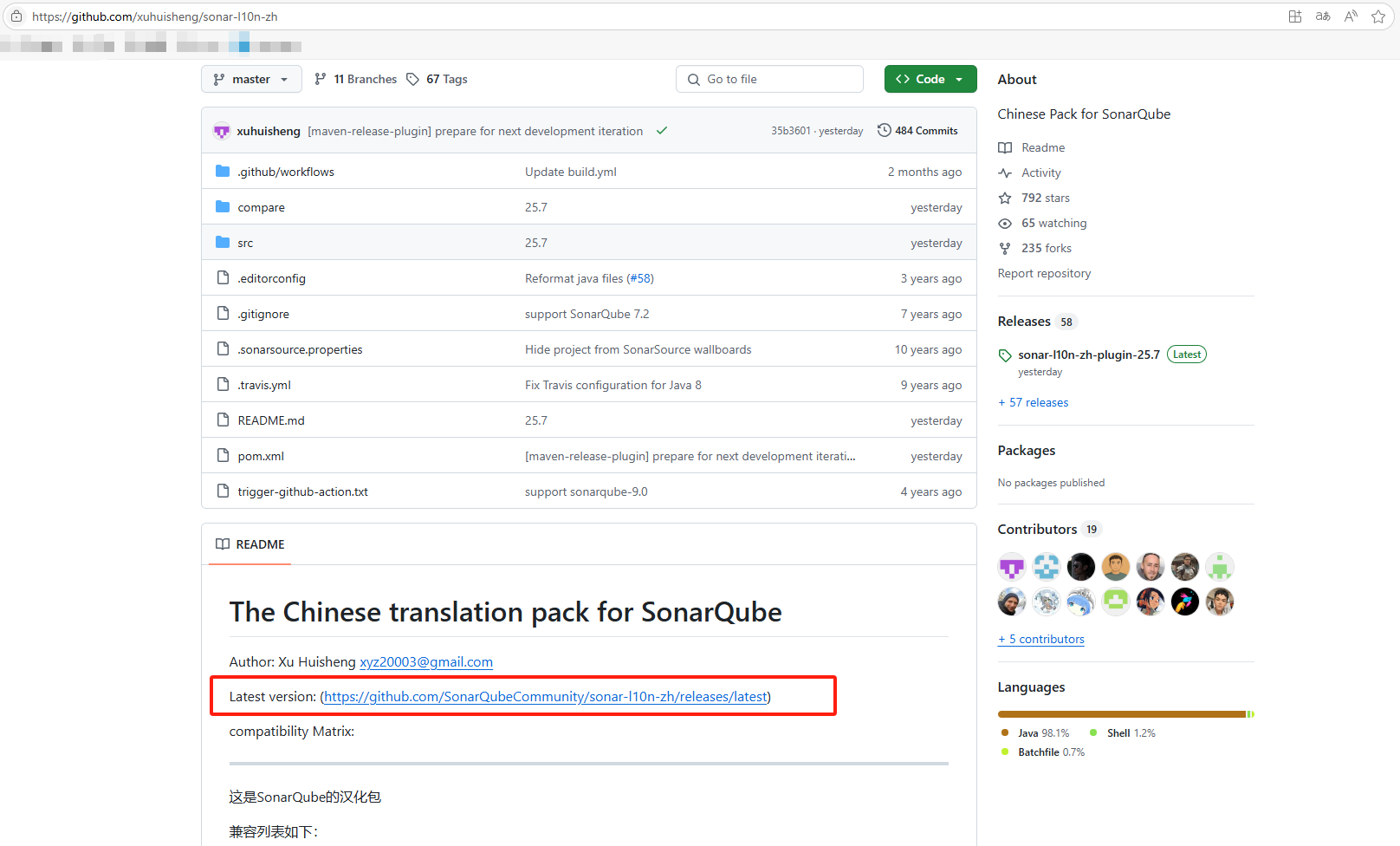Open the .github/workflows folder
The width and height of the screenshot is (1400, 846).
[x=286, y=172]
